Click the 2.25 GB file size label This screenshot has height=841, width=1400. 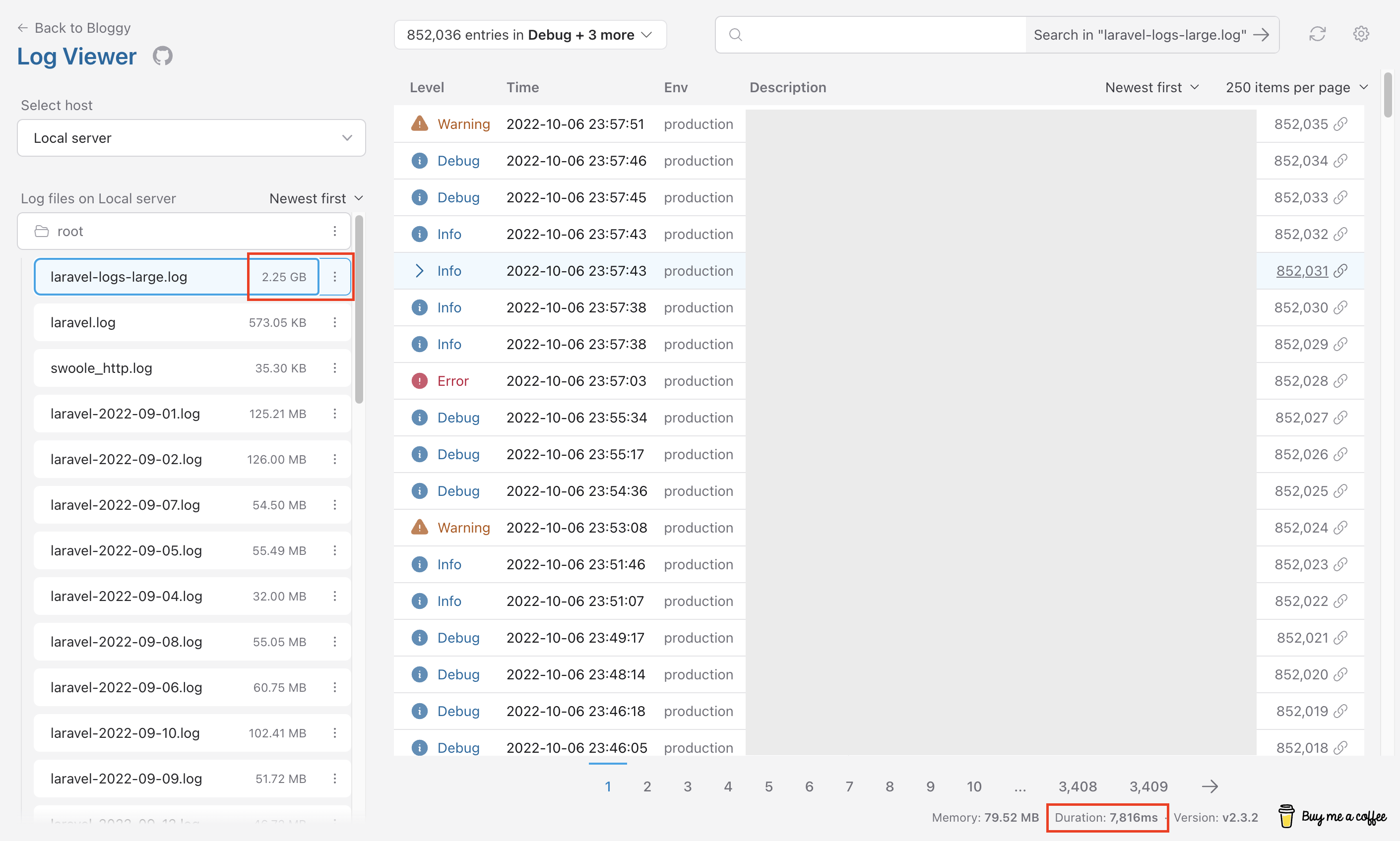click(x=284, y=277)
